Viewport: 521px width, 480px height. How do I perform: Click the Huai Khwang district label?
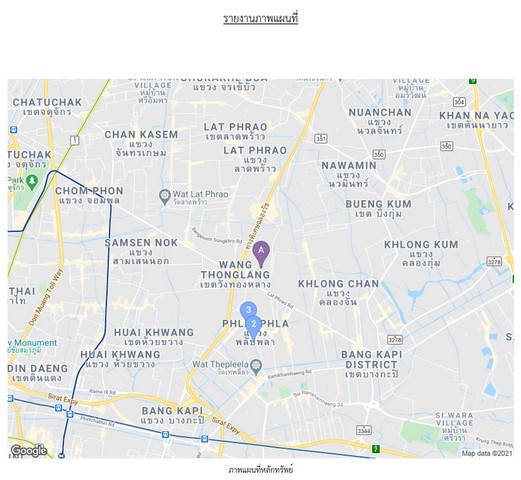coord(154,337)
